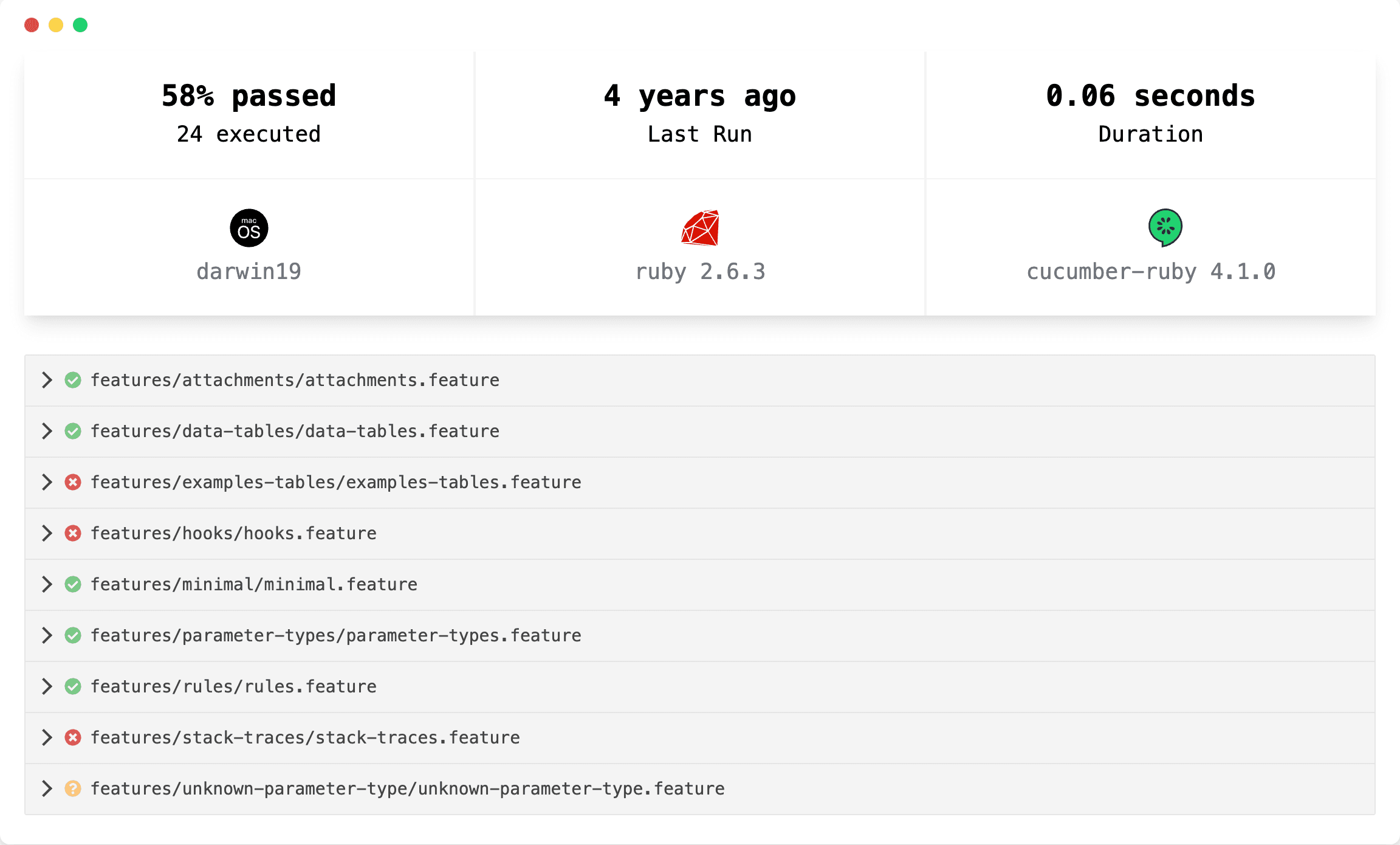Click passed status icon for attachments.feature
This screenshot has width=1400, height=845.
(x=73, y=381)
